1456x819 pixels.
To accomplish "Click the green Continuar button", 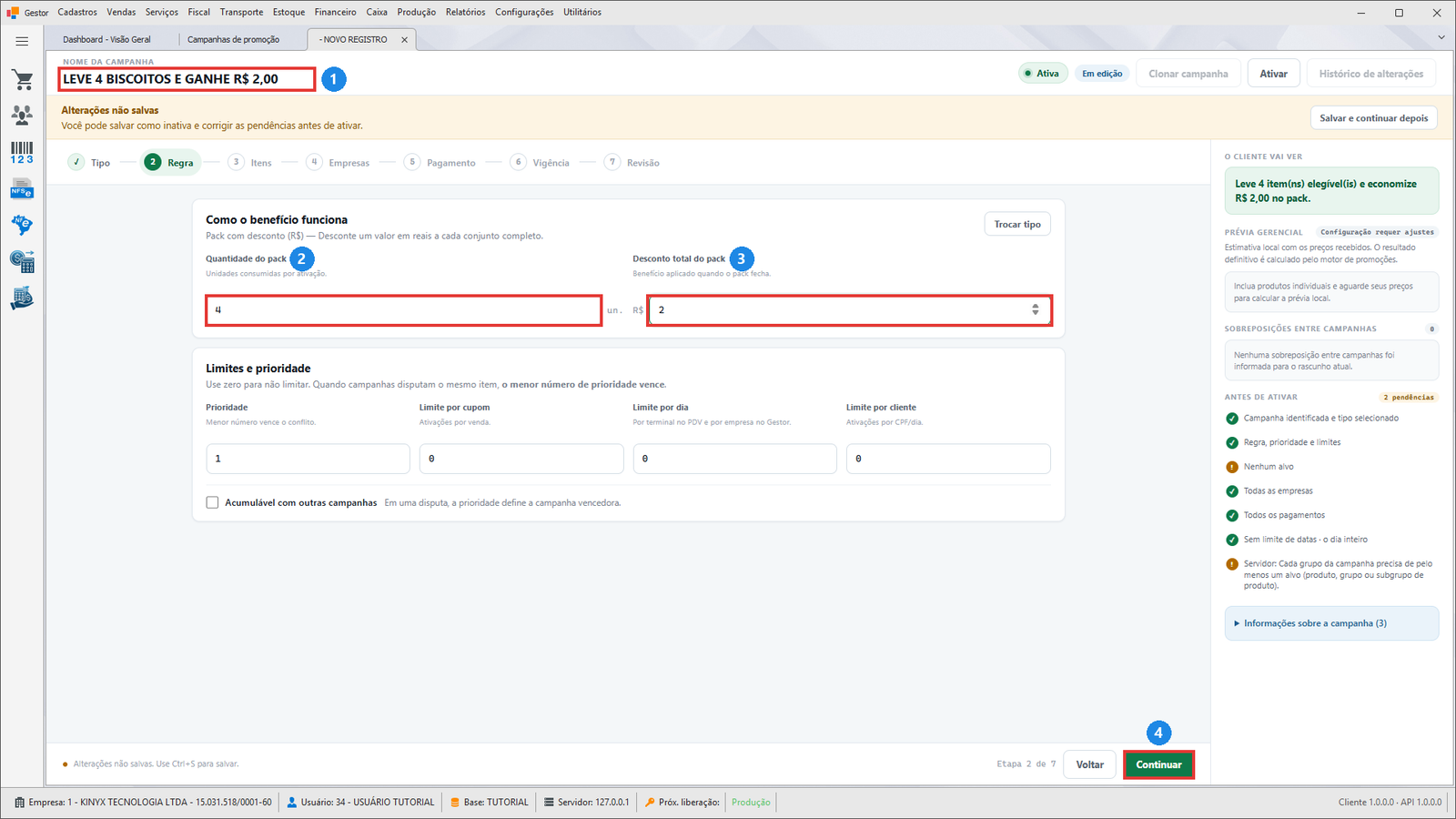I will (1158, 764).
